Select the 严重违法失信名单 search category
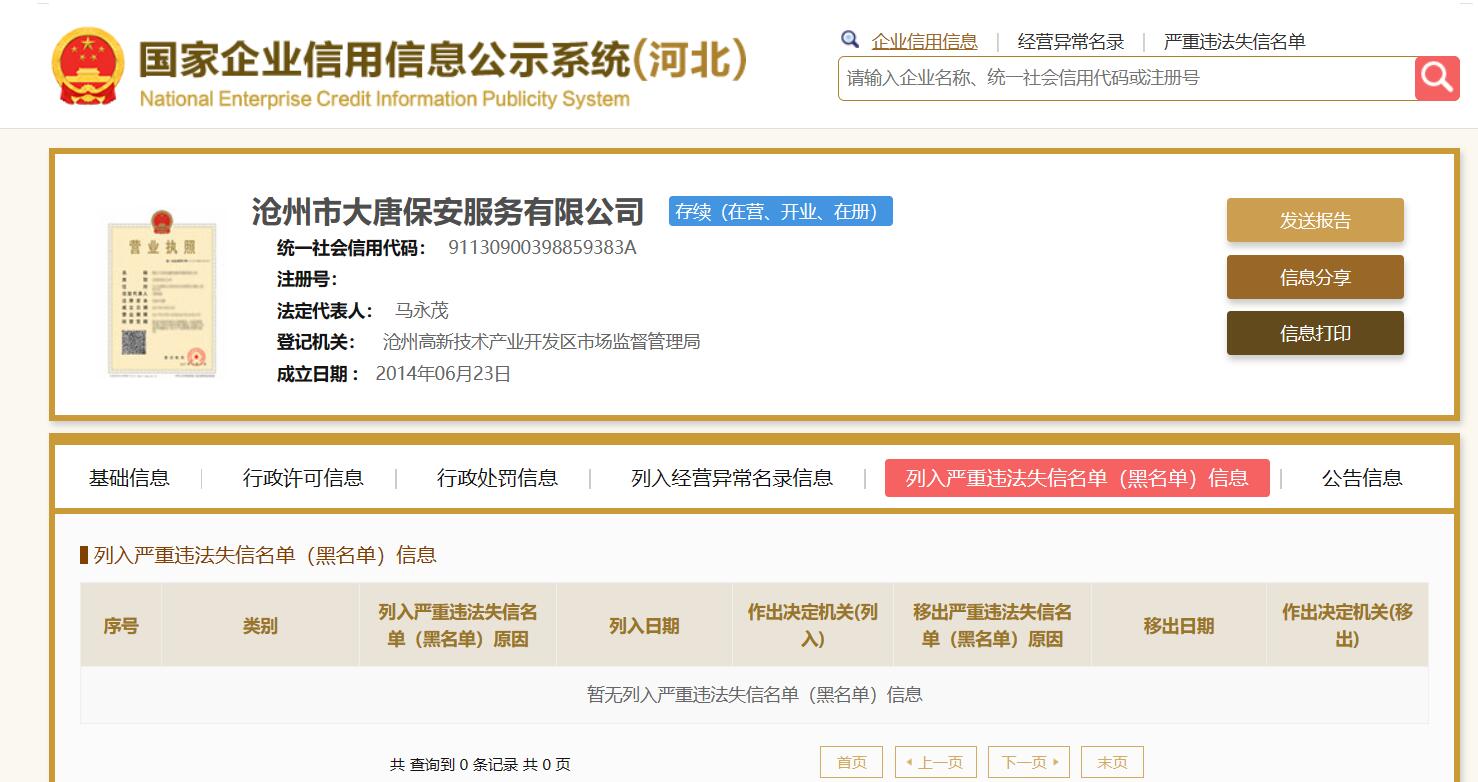 (1235, 41)
